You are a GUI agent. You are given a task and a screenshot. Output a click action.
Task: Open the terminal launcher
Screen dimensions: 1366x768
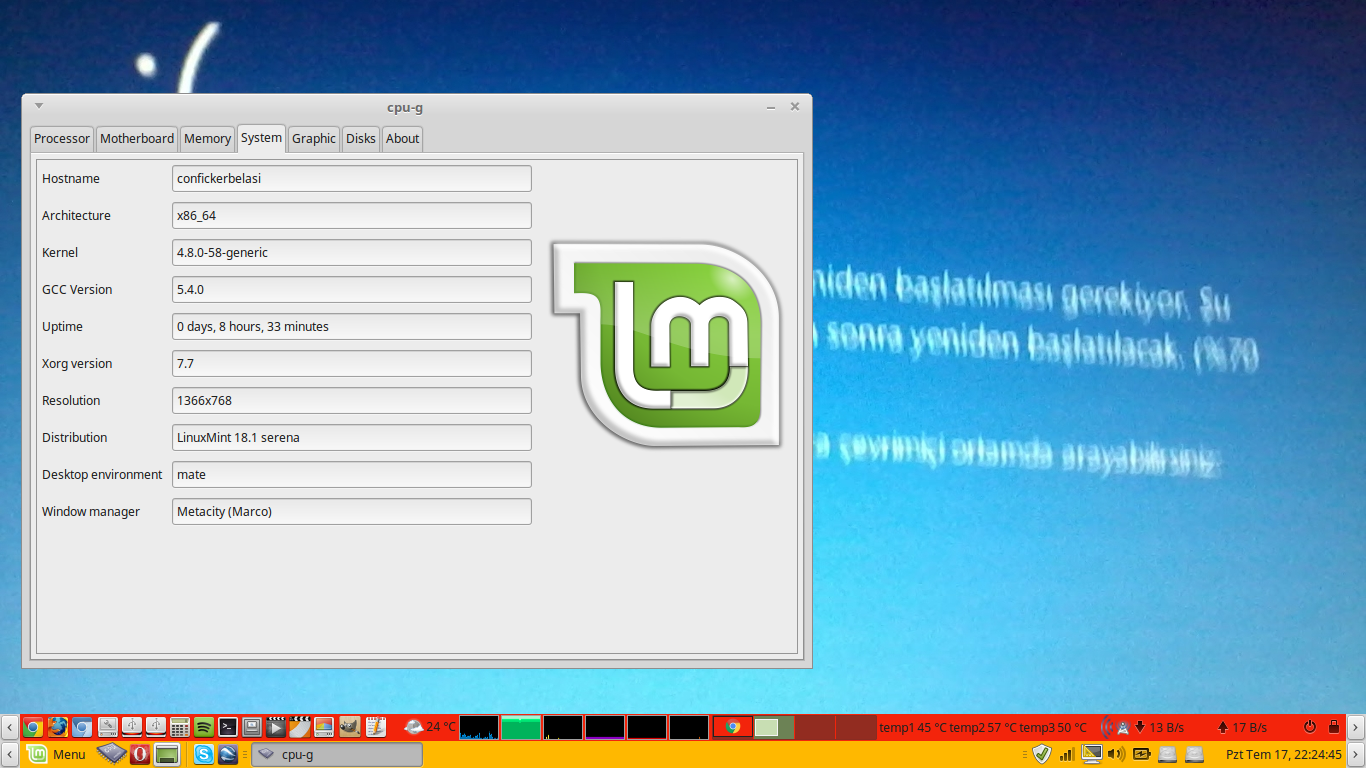[228, 727]
